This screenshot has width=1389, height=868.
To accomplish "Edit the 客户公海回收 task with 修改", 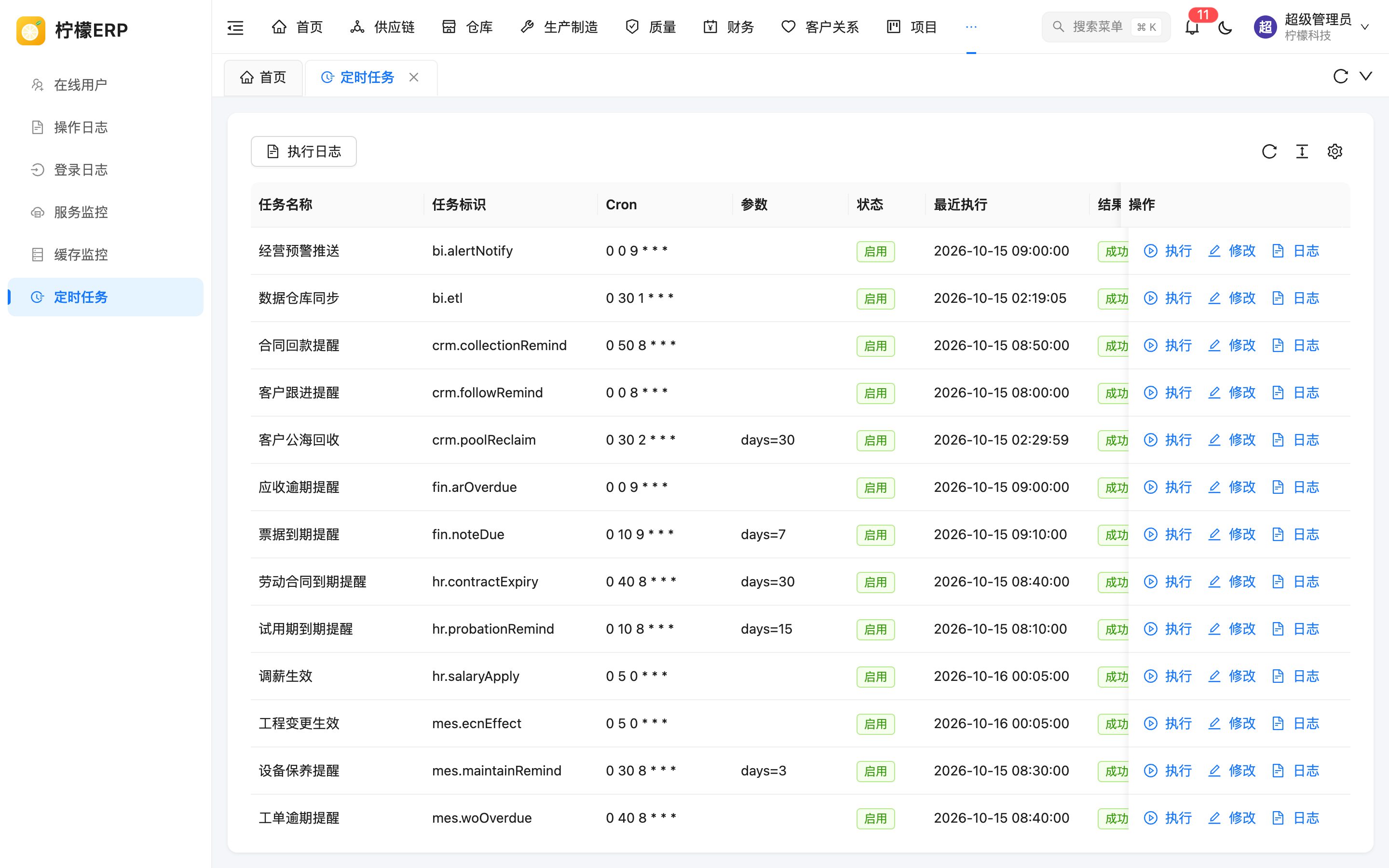I will tap(1232, 440).
